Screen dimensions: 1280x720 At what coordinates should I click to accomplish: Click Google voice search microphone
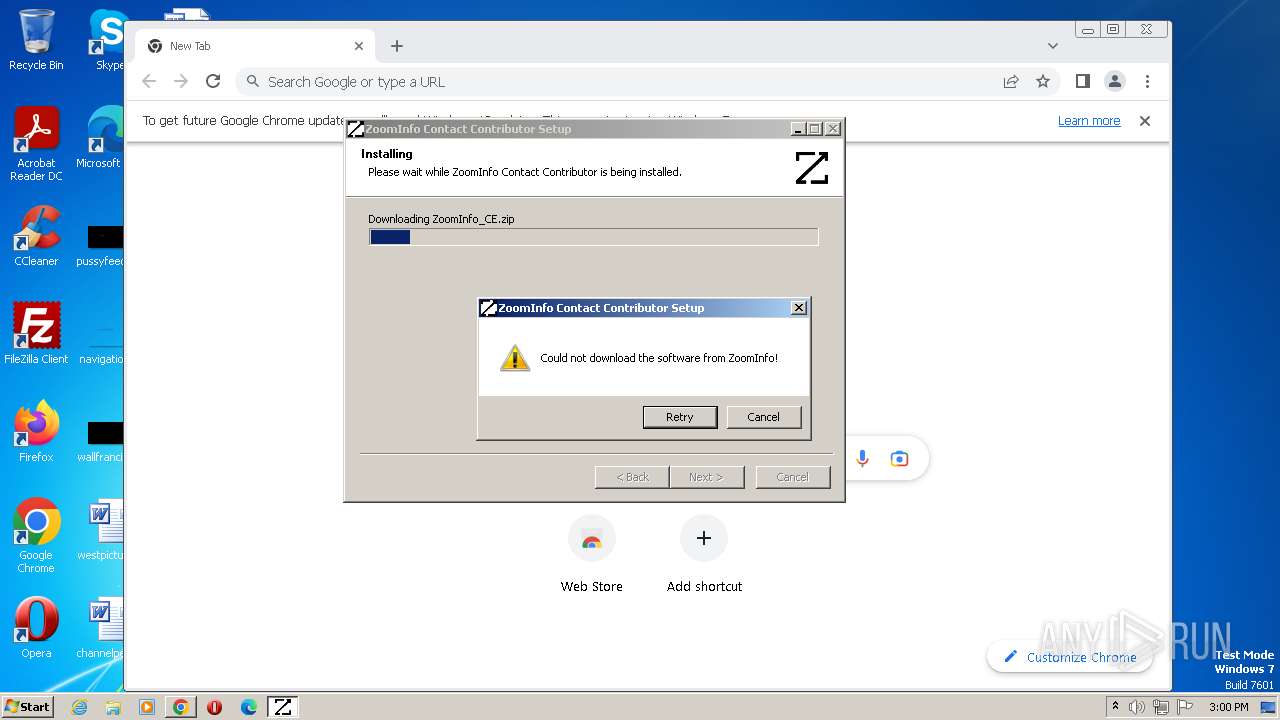[862, 459]
